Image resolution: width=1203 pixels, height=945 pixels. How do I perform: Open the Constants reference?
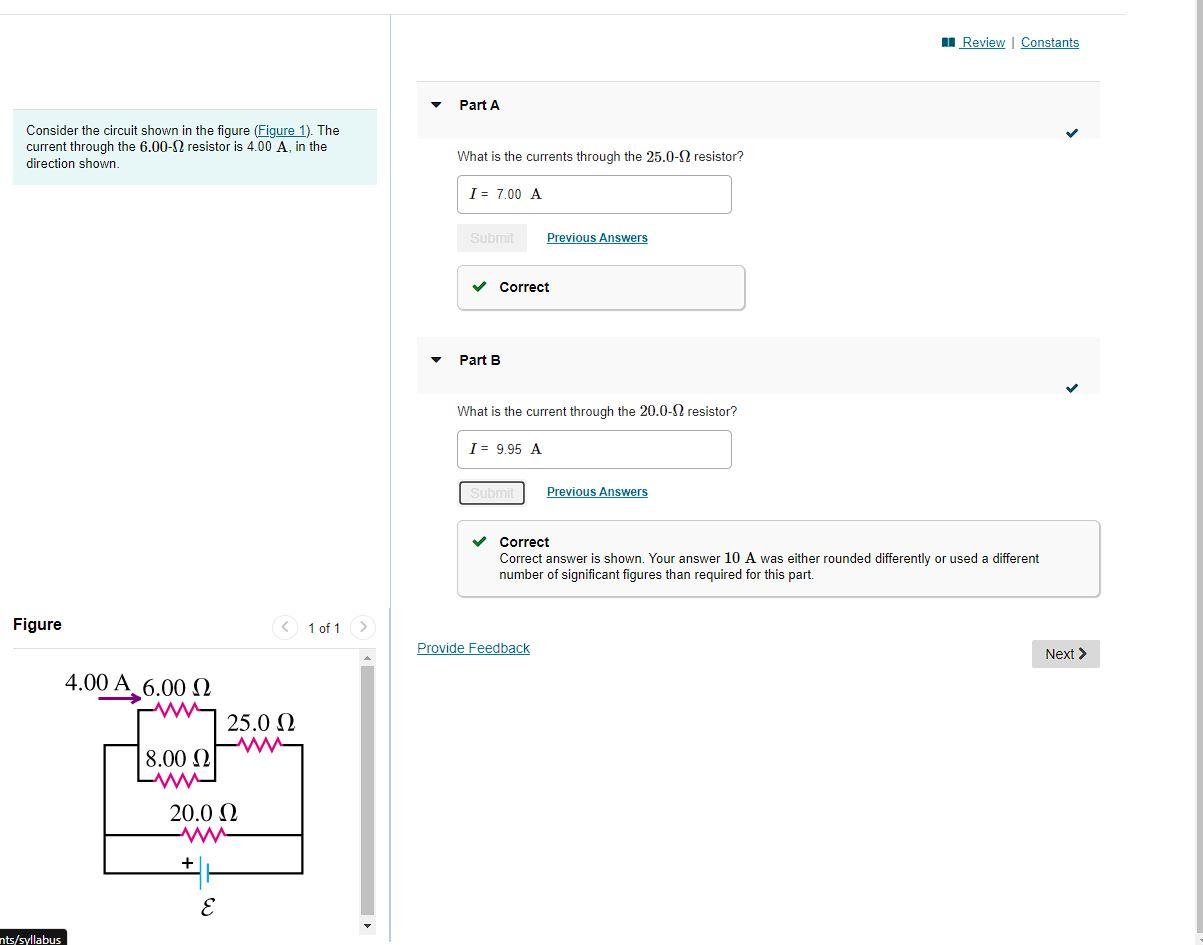[1049, 42]
